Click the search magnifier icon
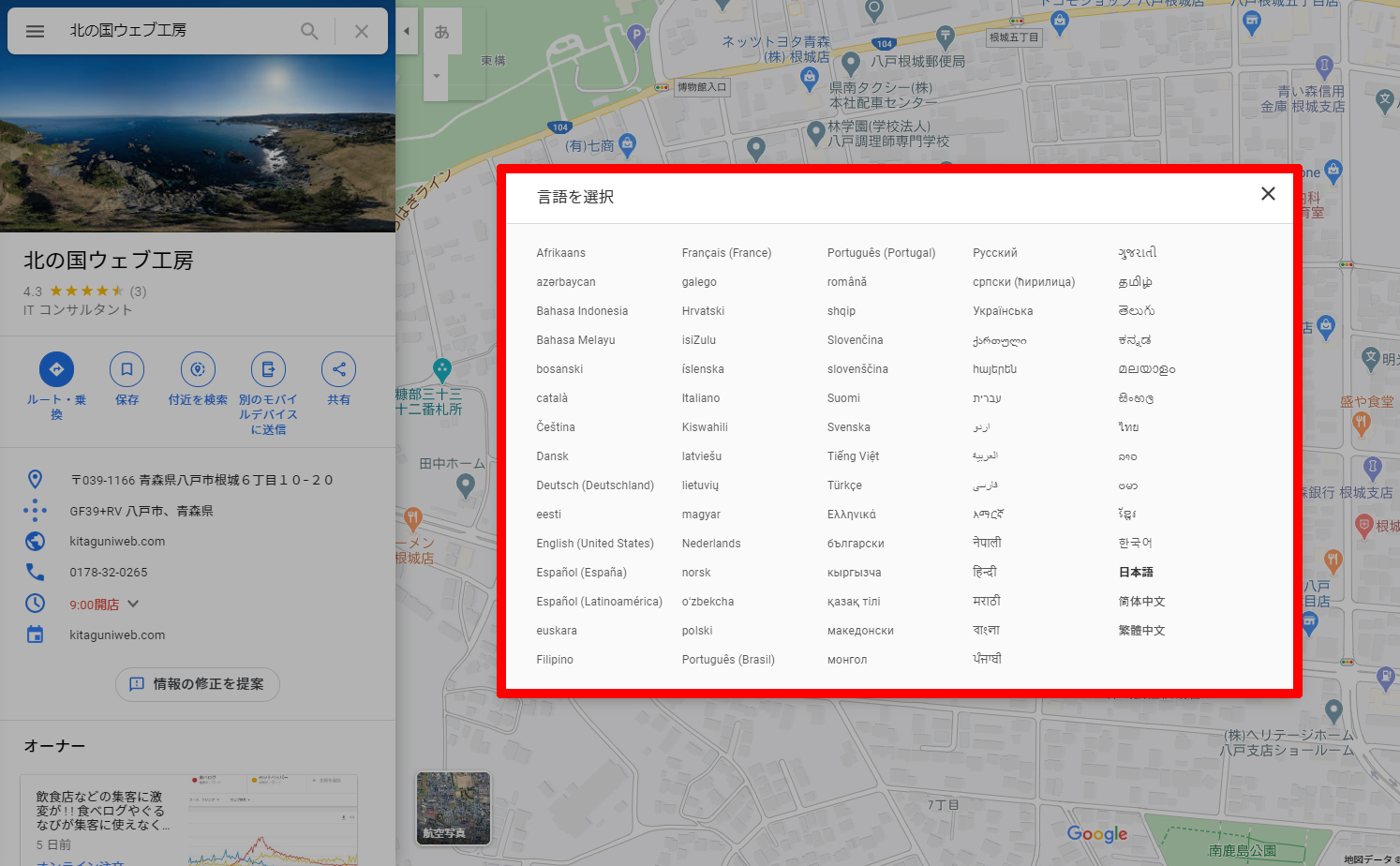Viewport: 1400px width, 866px height. (309, 31)
